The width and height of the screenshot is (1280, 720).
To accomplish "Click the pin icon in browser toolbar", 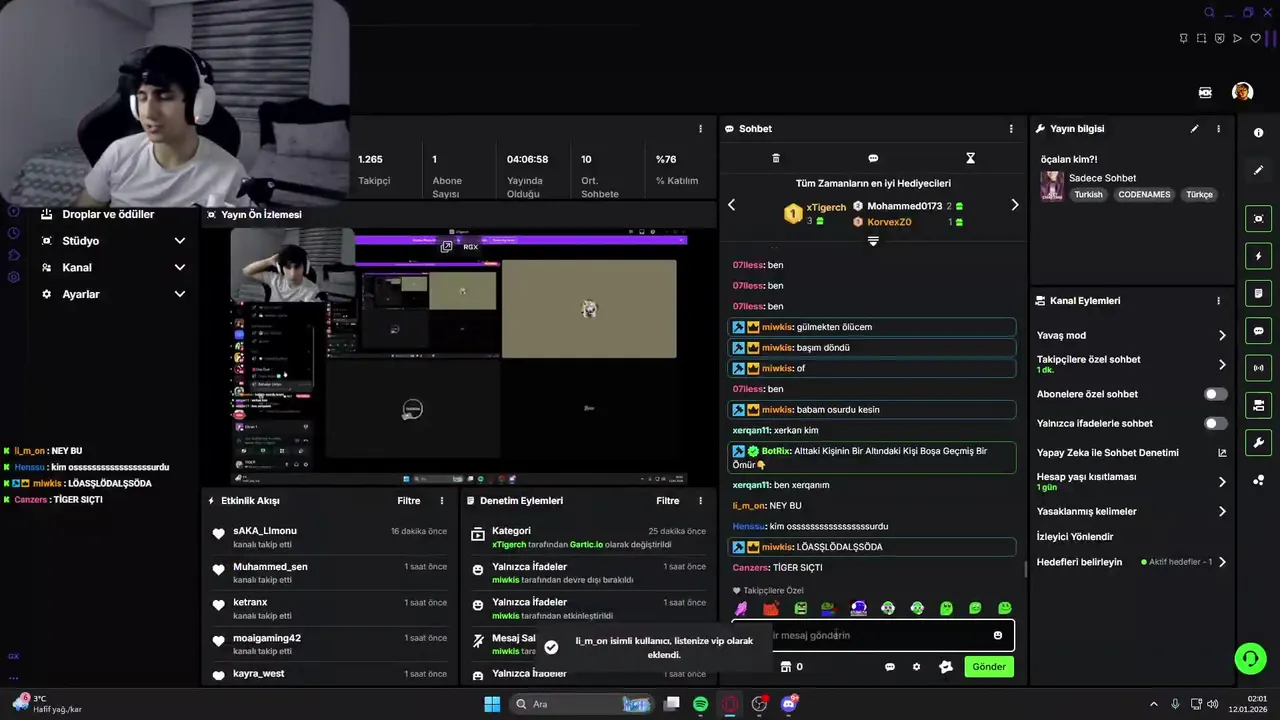I will click(1184, 38).
